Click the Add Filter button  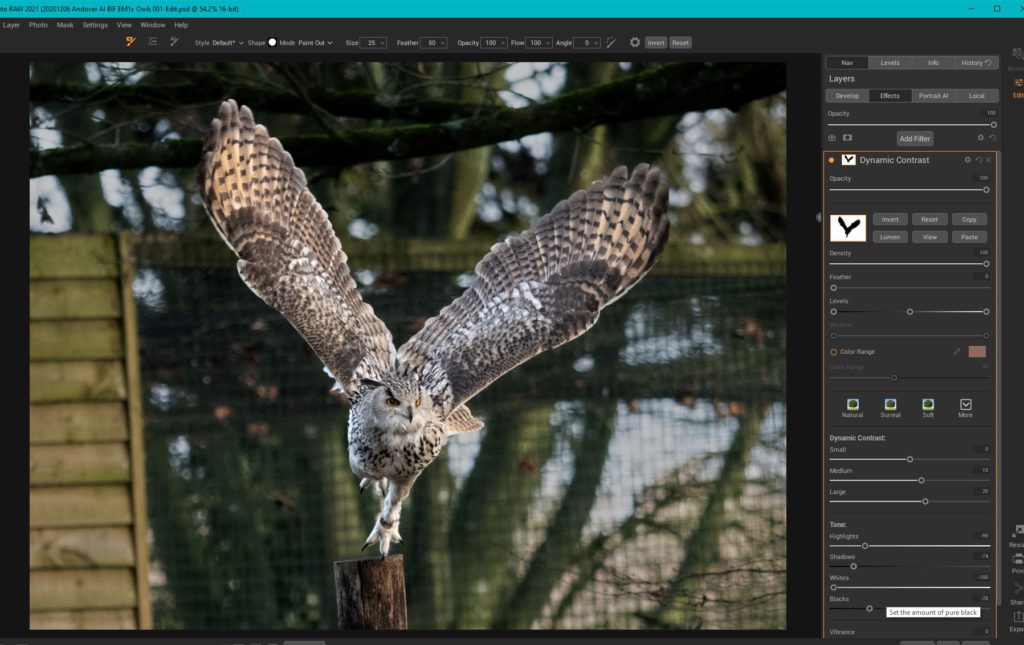pos(914,138)
